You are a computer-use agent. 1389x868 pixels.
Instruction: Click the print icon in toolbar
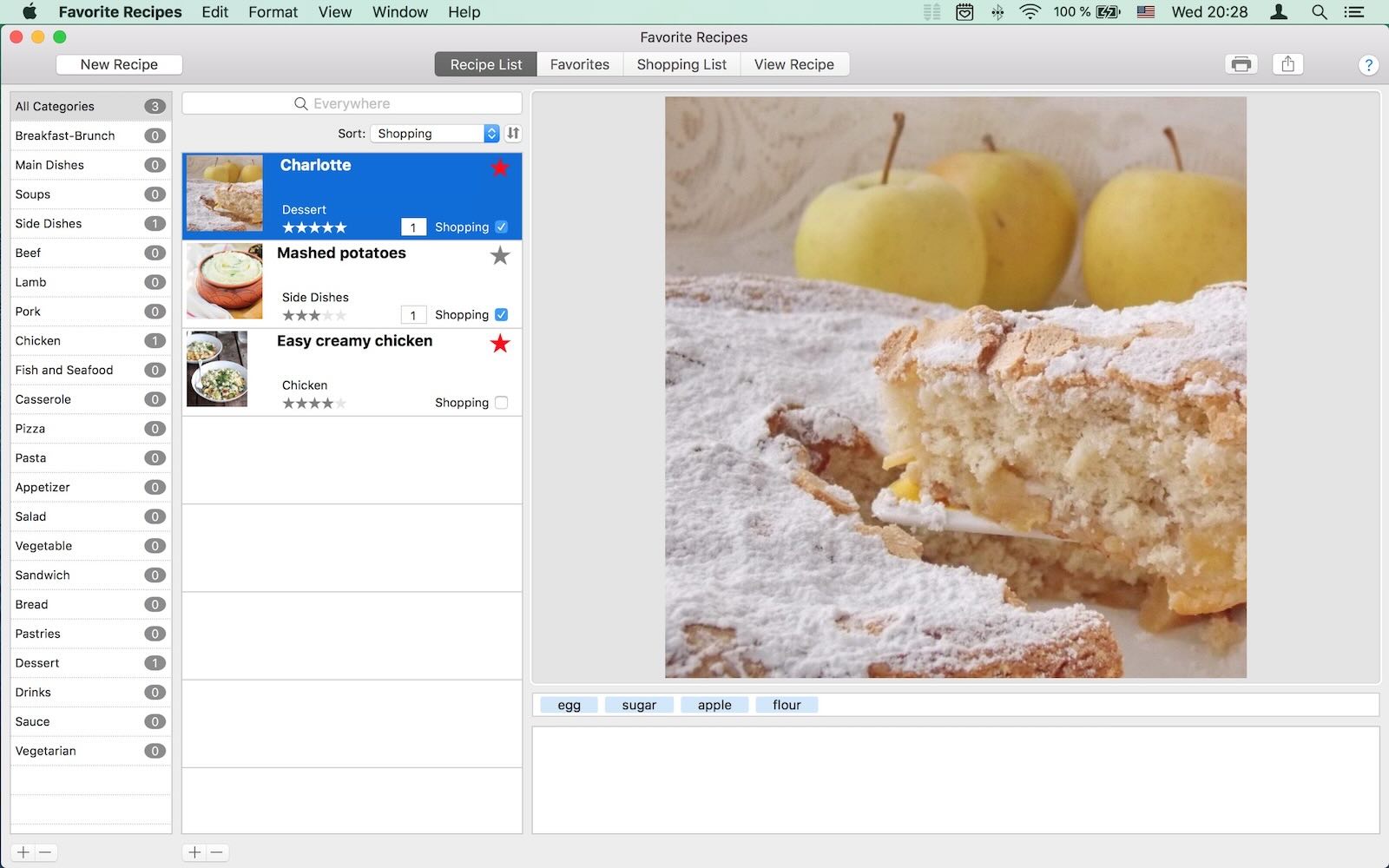point(1241,64)
